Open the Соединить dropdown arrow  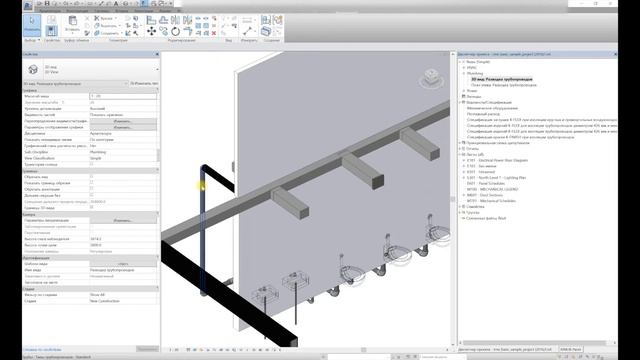click(x=121, y=33)
